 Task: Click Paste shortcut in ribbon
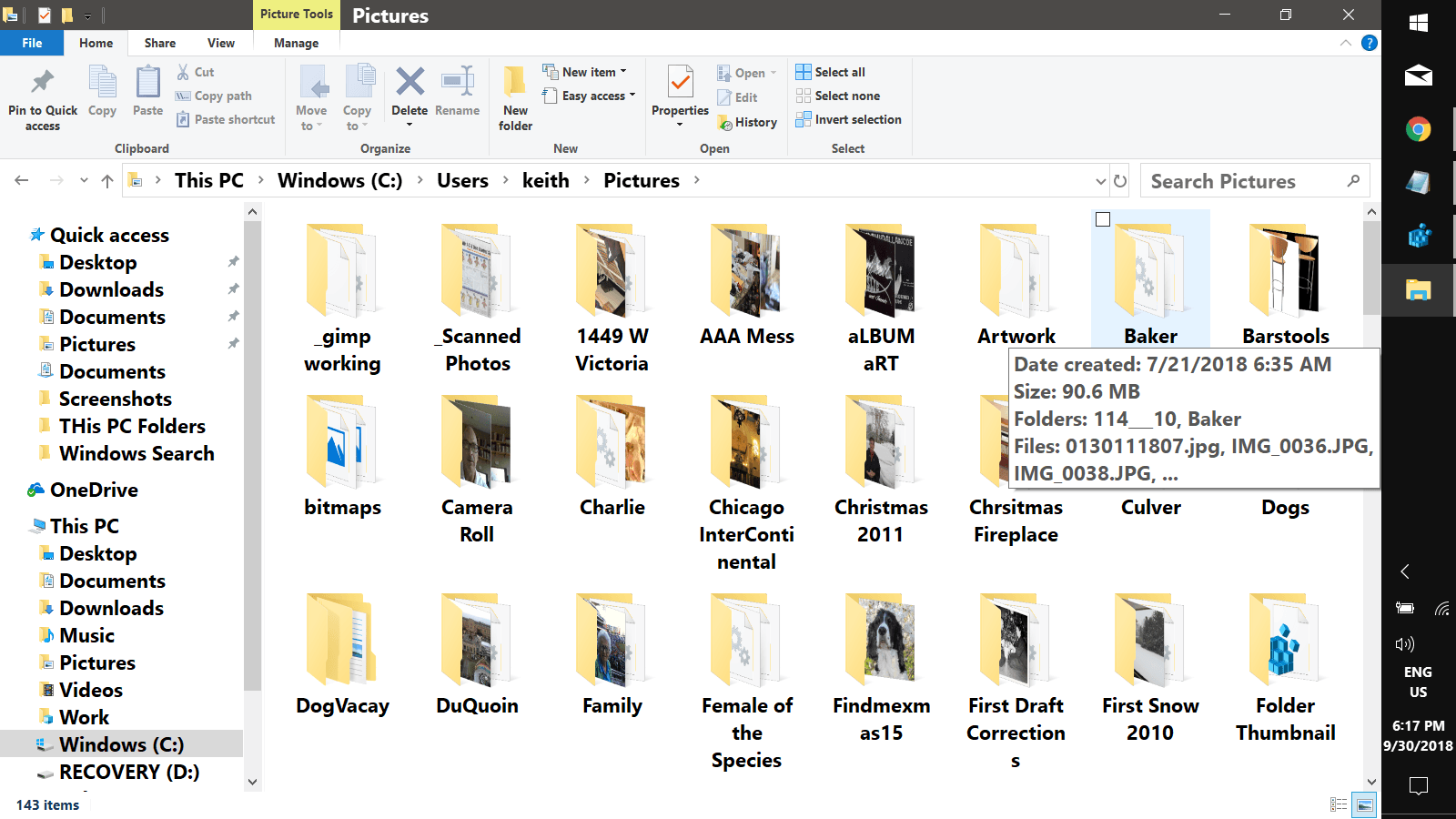click(x=226, y=119)
